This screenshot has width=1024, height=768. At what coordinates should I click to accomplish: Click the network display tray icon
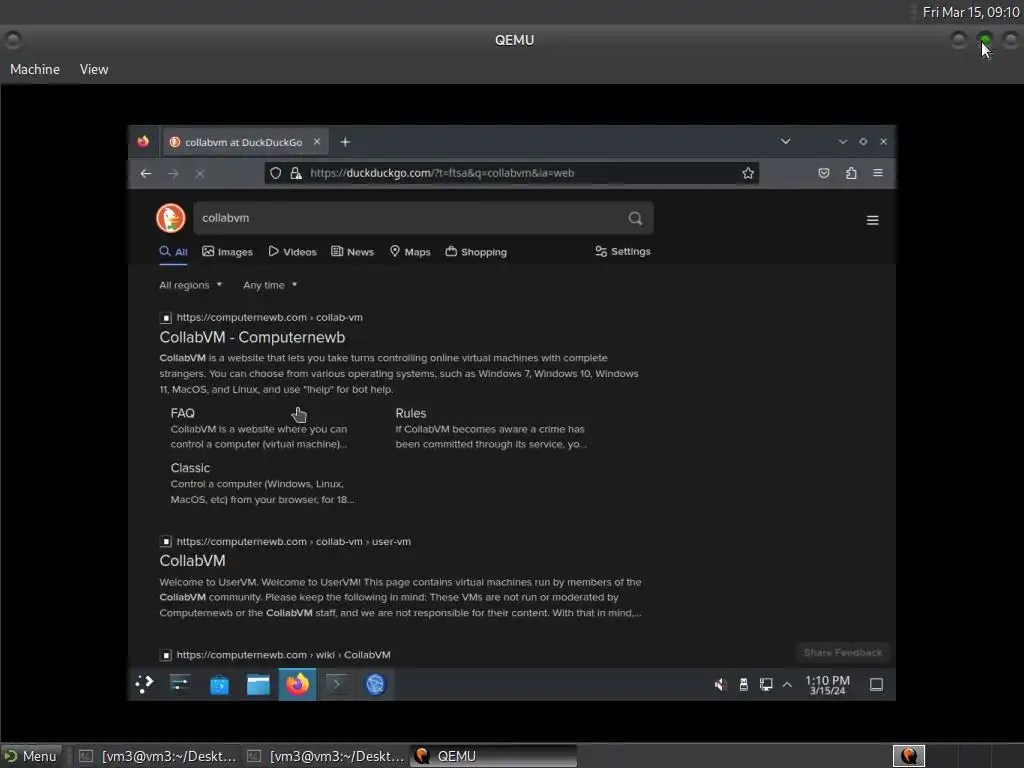pos(765,684)
